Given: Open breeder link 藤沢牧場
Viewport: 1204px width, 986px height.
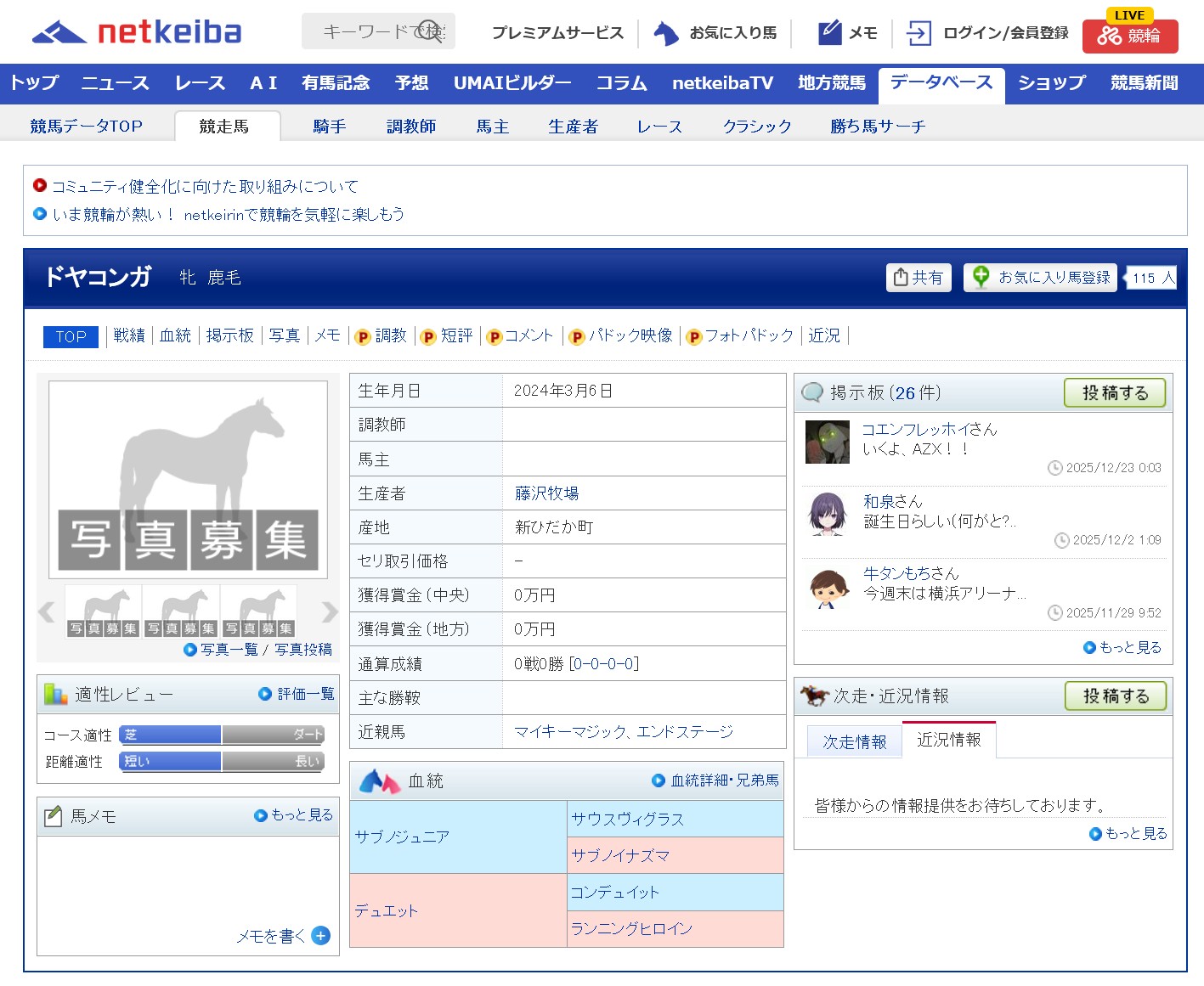Looking at the screenshot, I should pyautogui.click(x=546, y=493).
